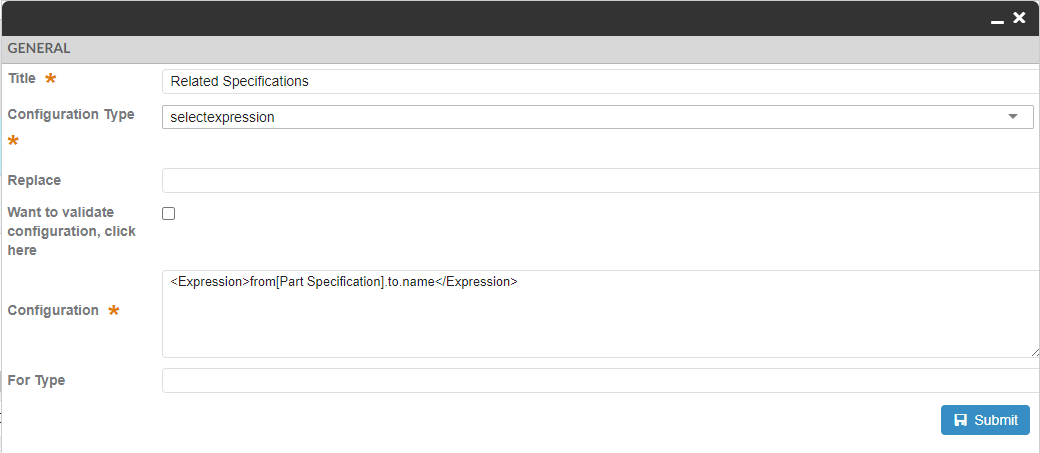Click the Replace label text
Viewport: 1040px width, 453px height.
point(34,180)
